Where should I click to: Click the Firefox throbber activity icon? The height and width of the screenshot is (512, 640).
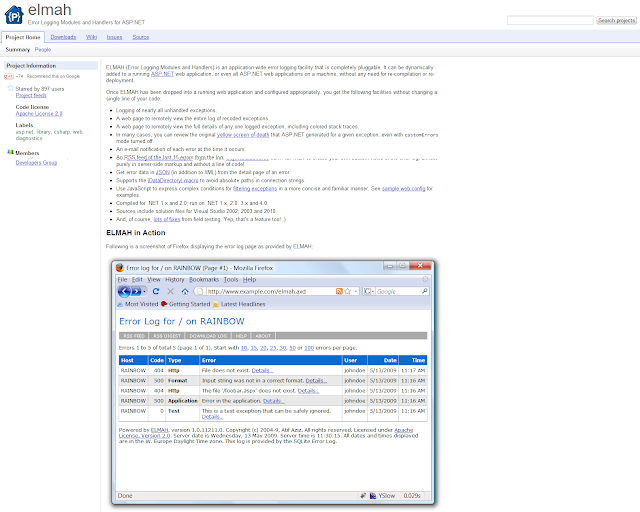[425, 279]
